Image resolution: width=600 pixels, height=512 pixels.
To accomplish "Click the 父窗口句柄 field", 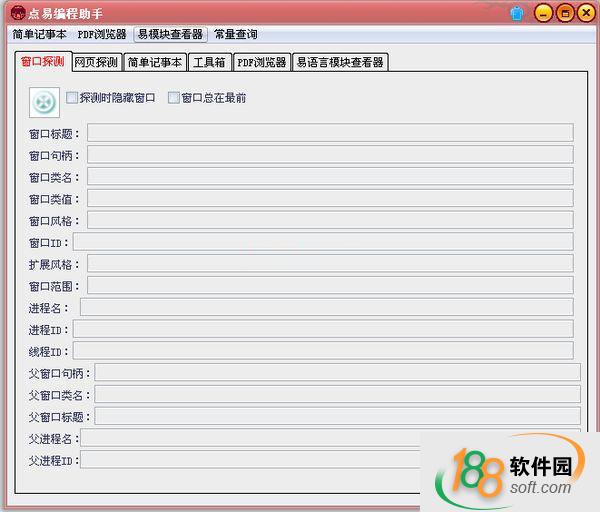I will click(x=337, y=373).
